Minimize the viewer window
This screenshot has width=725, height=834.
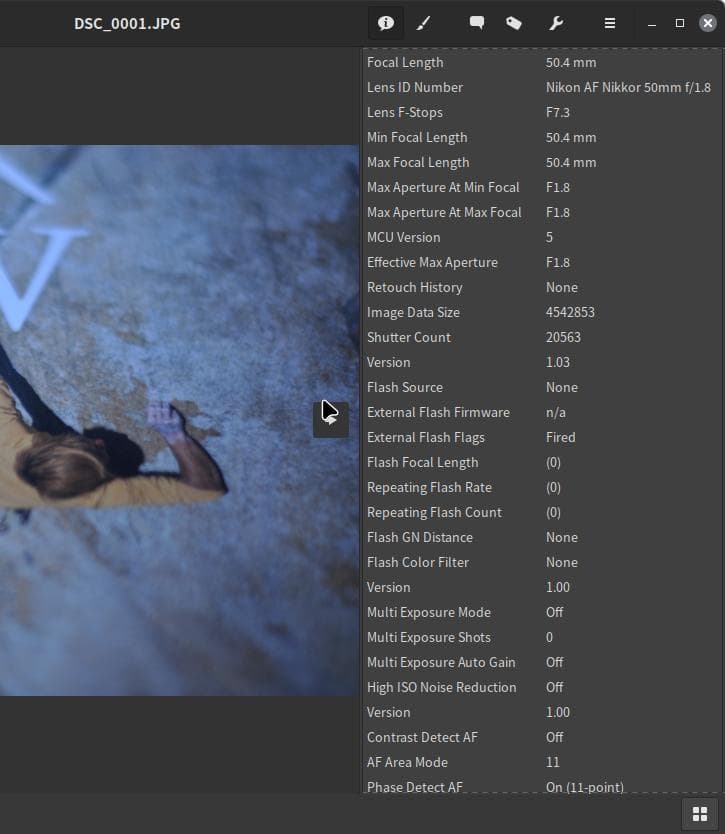coord(652,23)
